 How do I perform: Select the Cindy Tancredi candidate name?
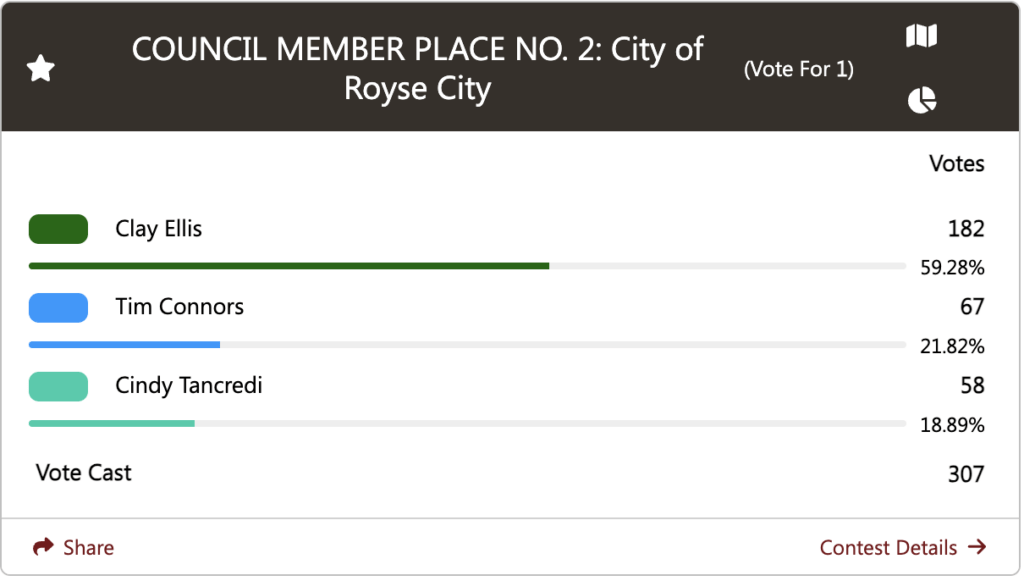point(189,385)
